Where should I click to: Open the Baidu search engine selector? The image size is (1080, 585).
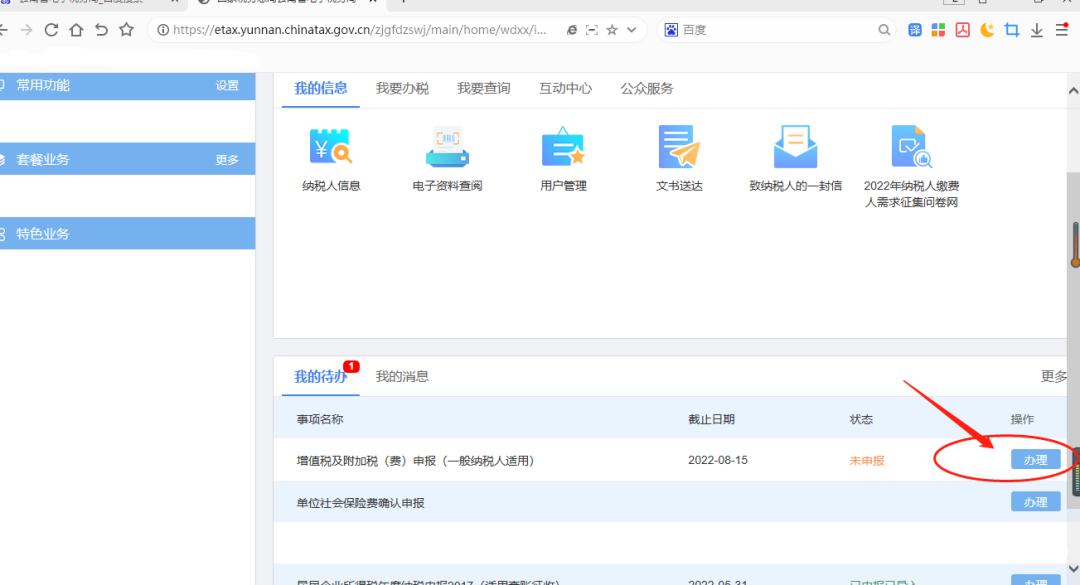[669, 30]
